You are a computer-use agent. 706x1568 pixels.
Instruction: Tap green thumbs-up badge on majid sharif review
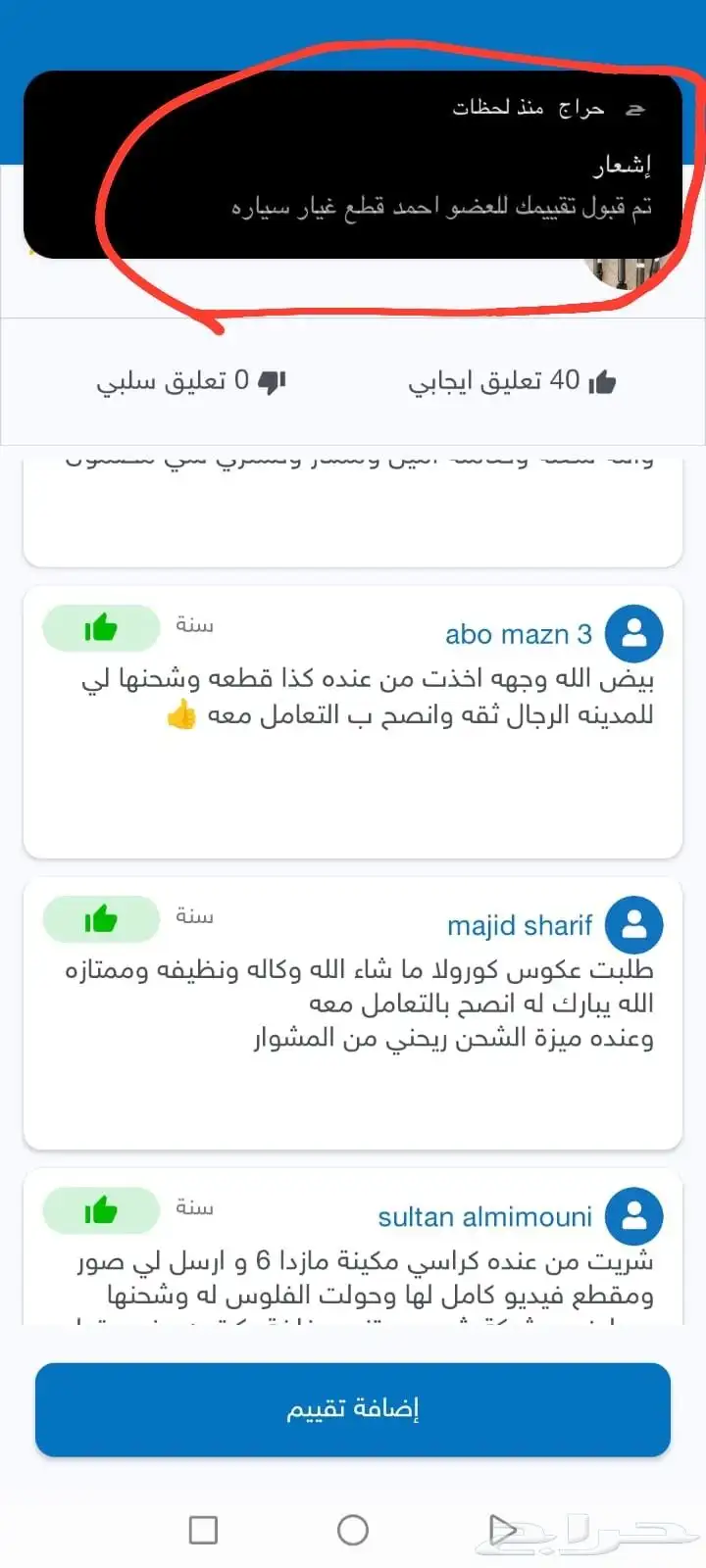pyautogui.click(x=101, y=919)
